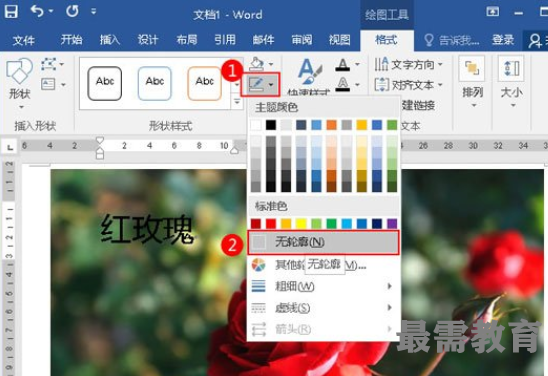The image size is (548, 376).
Task: Pick the dark red standard color
Action: click(x=255, y=223)
